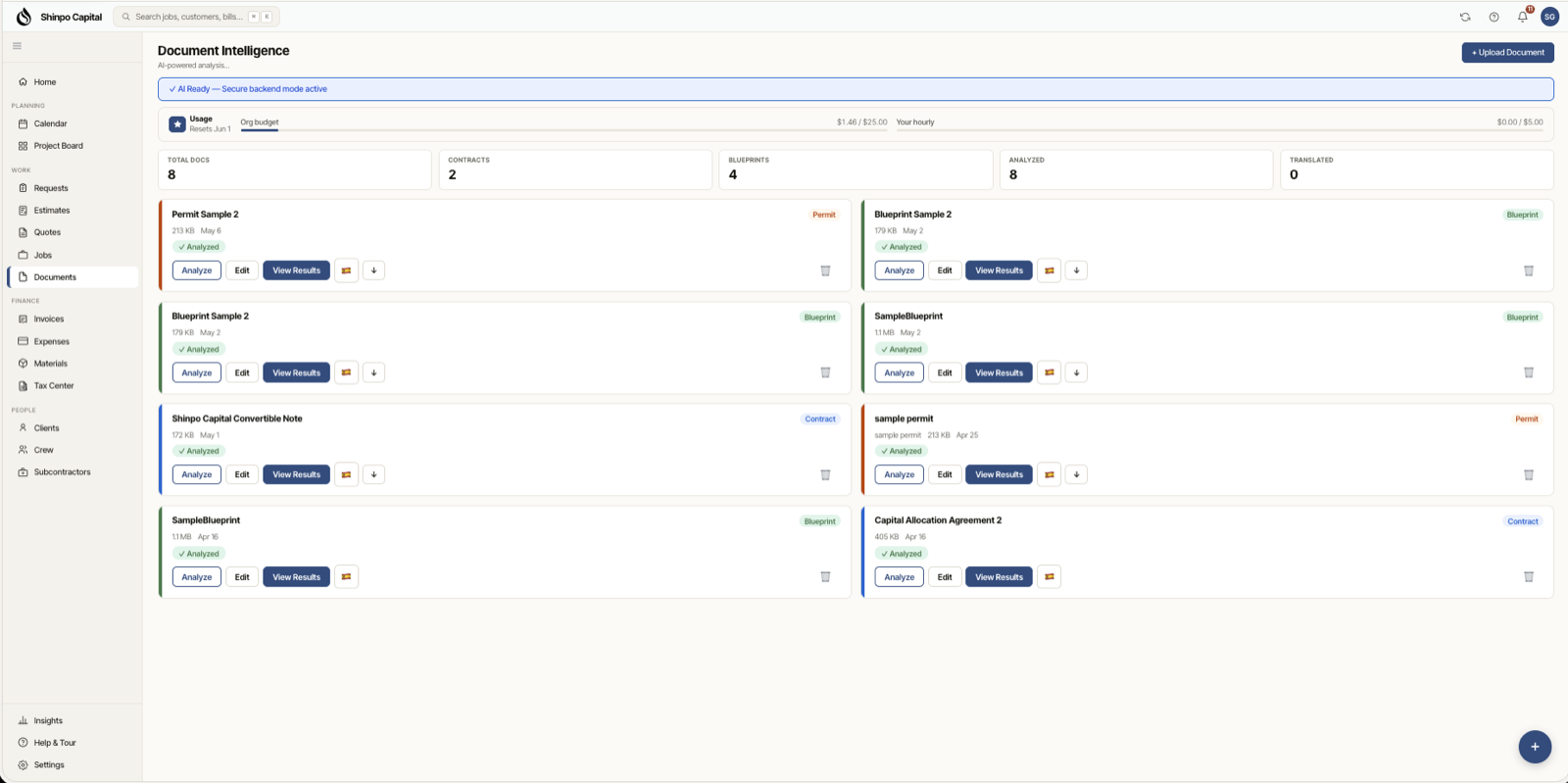Open Crew in the sidebar
This screenshot has width=1568, height=783.
[72, 450]
